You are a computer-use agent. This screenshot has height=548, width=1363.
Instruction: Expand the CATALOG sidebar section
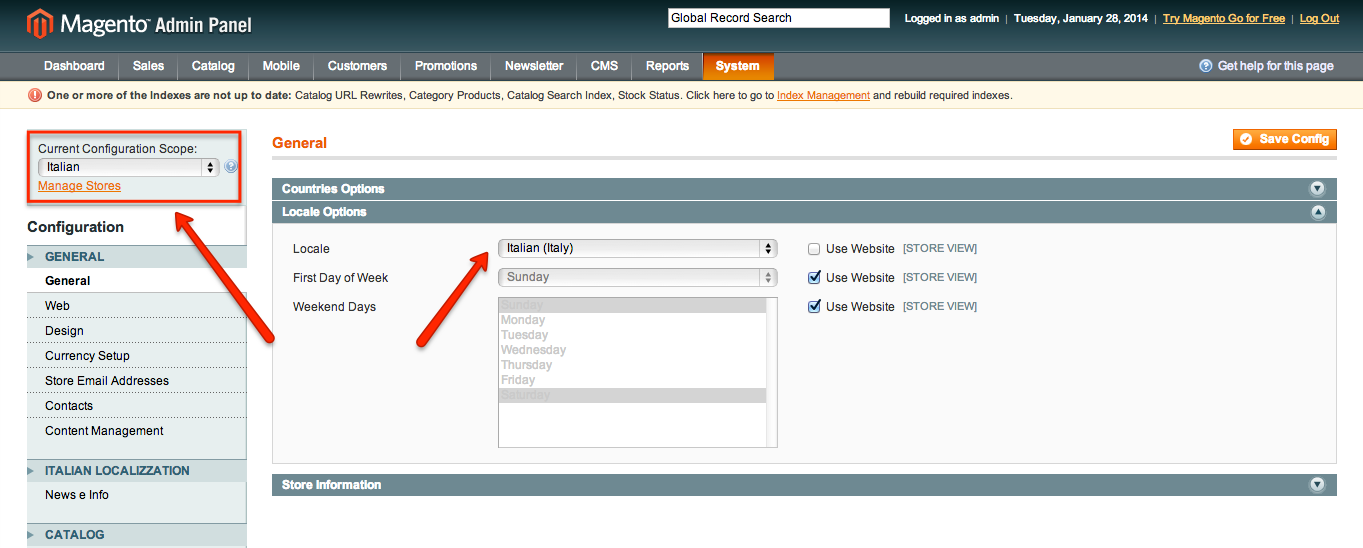tap(136, 535)
